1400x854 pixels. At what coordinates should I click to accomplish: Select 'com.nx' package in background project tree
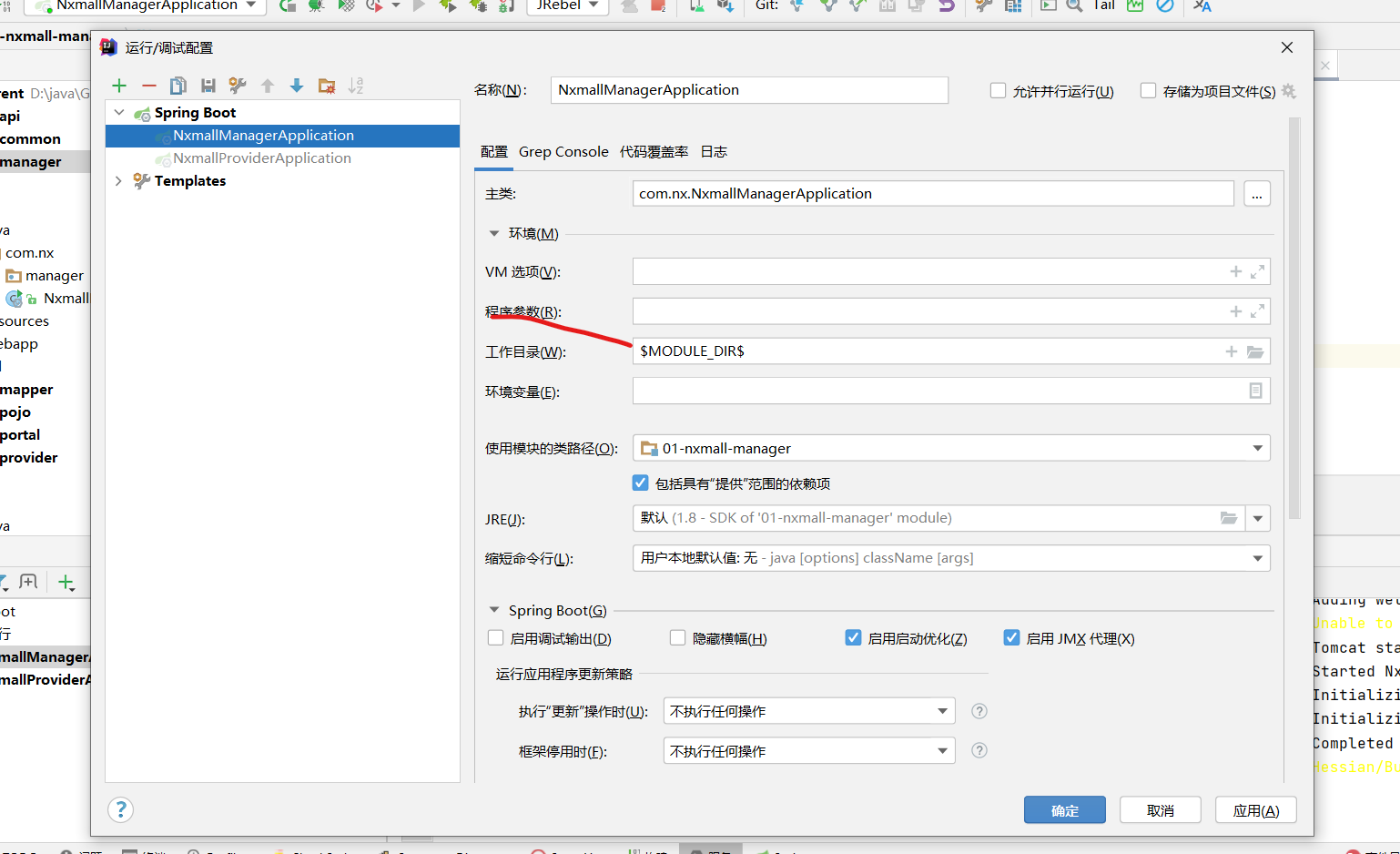pyautogui.click(x=30, y=253)
